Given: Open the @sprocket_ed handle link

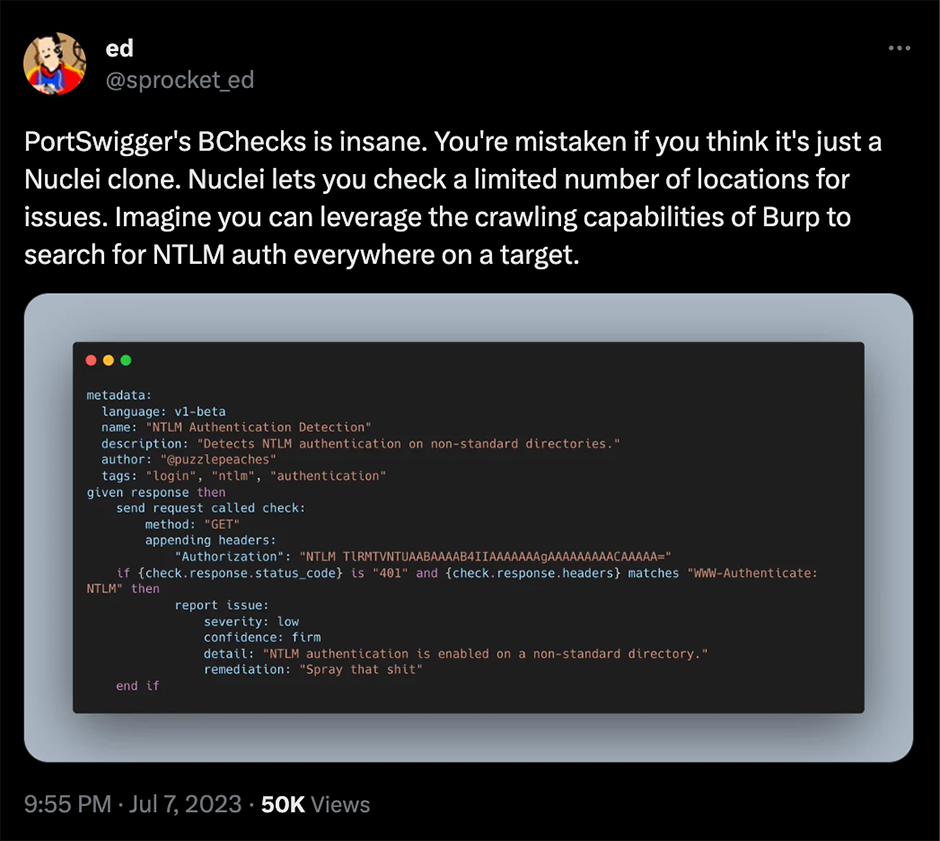Looking at the screenshot, I should (x=180, y=80).
